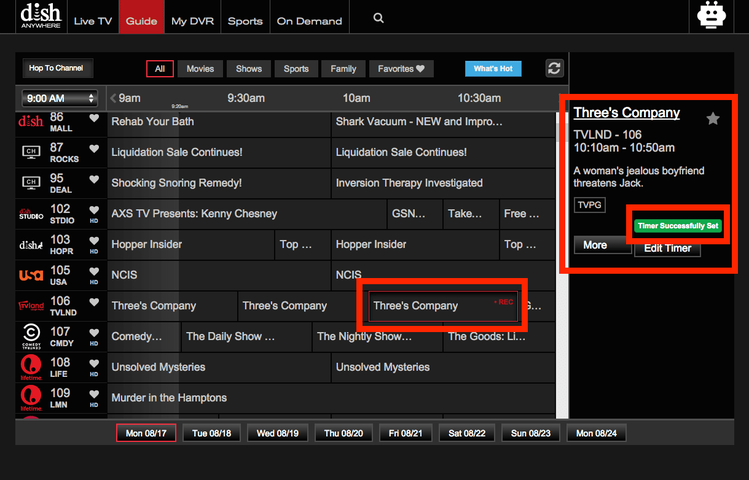Filter the guide by Sports category
Screen dimensions: 749x480
pos(296,69)
